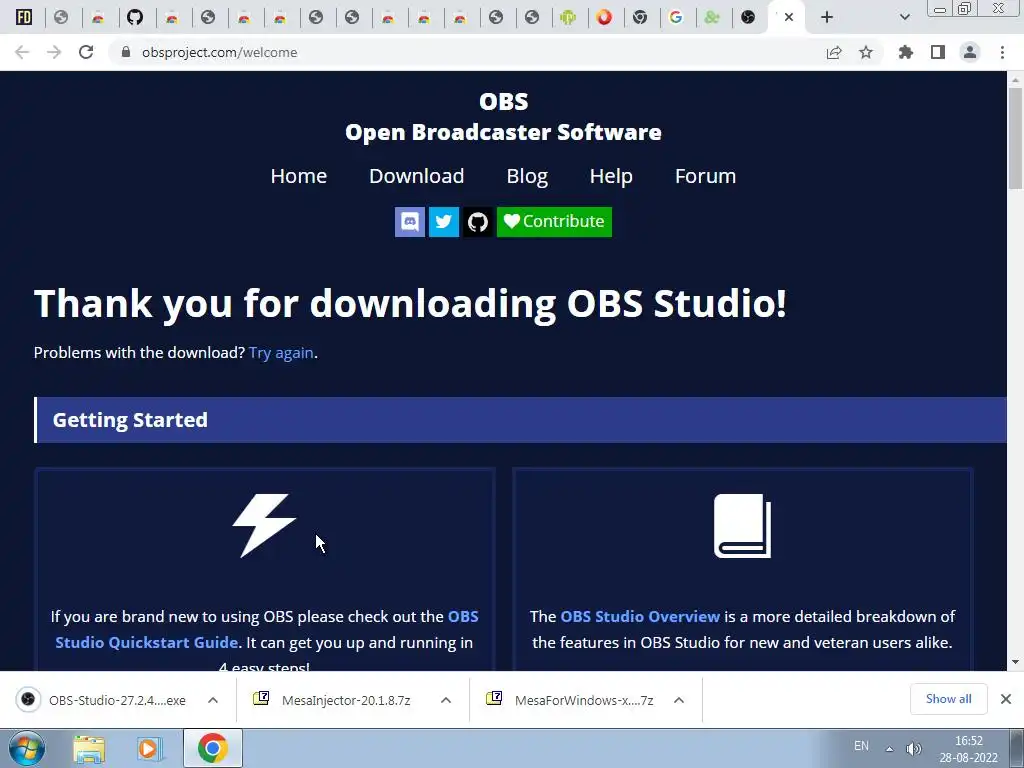Launch the media player taskbar icon
Image resolution: width=1024 pixels, height=768 pixels.
[149, 749]
